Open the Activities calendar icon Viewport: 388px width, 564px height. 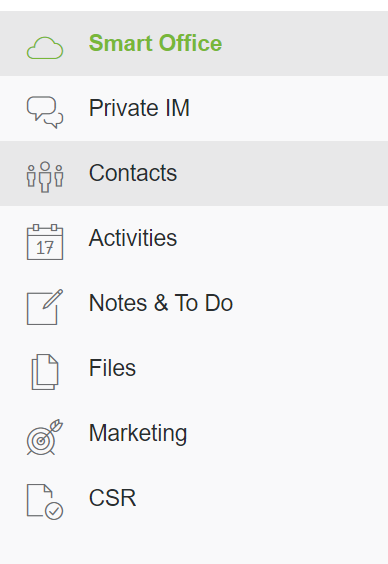point(45,242)
